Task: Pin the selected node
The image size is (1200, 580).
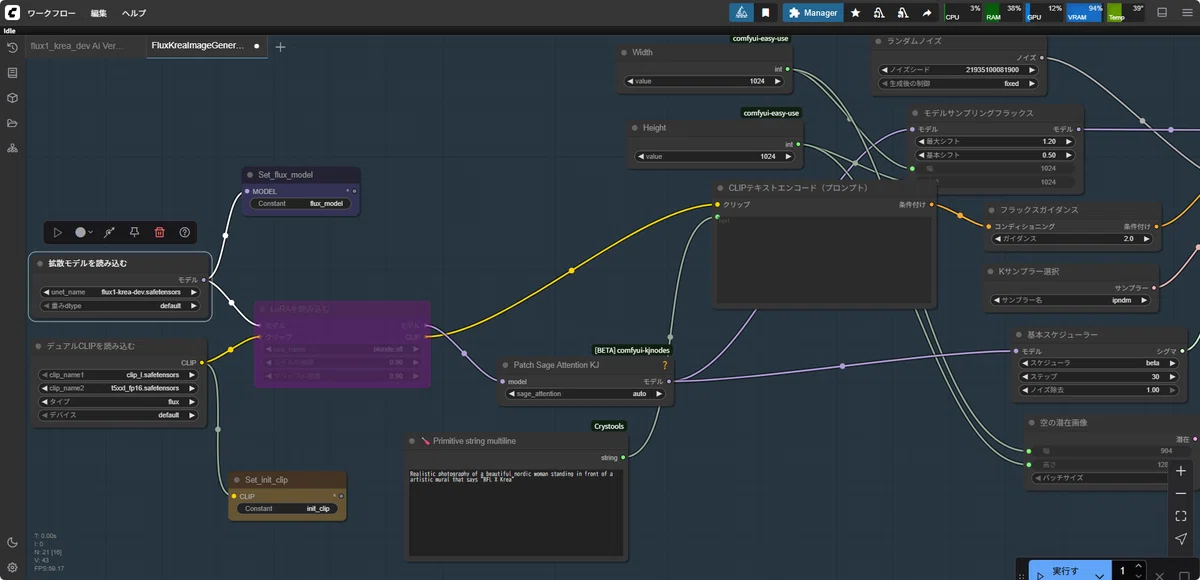Action: click(x=134, y=232)
